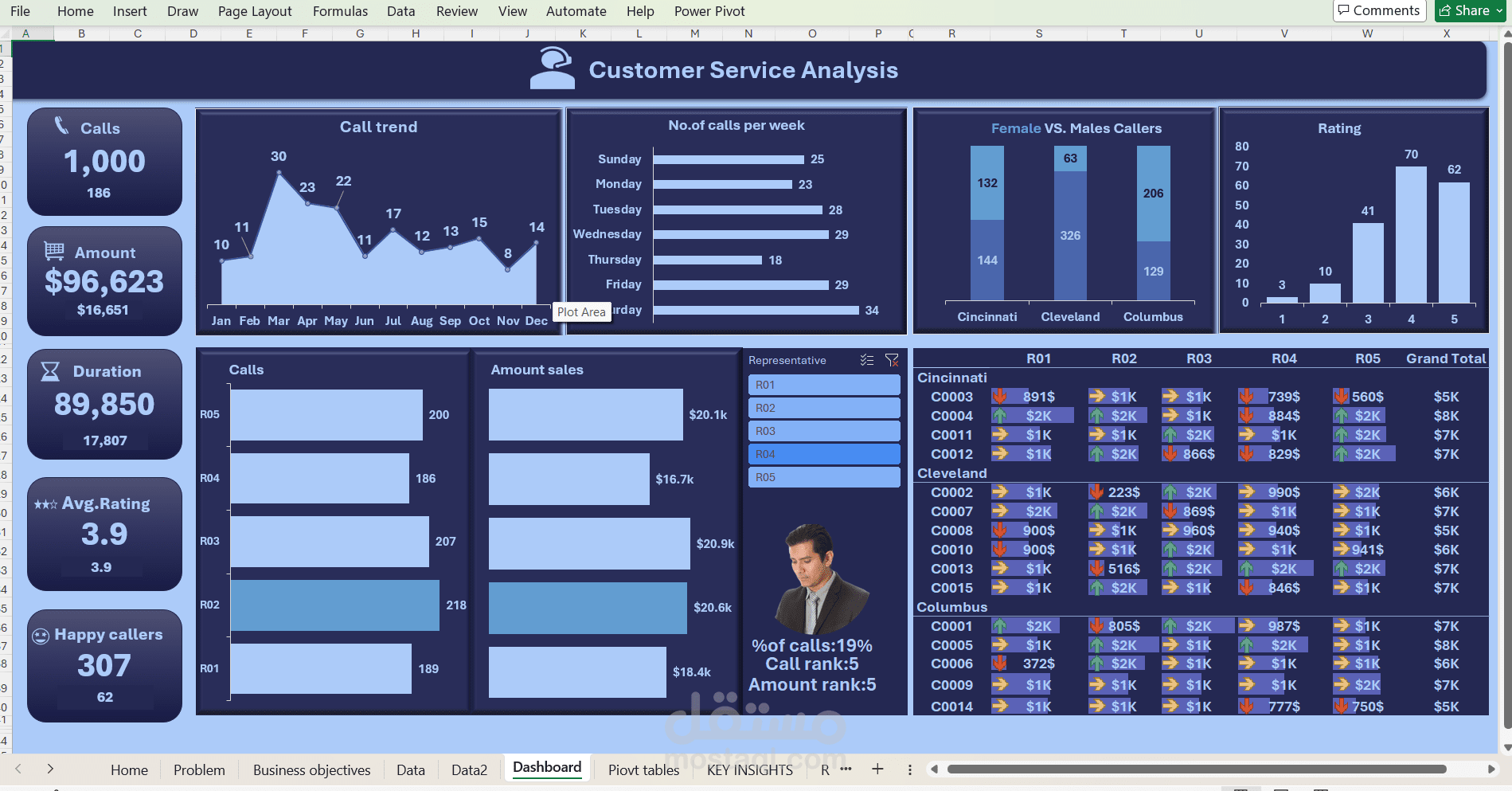Select R01 in the Representative slicer
1512x791 pixels.
click(x=824, y=385)
